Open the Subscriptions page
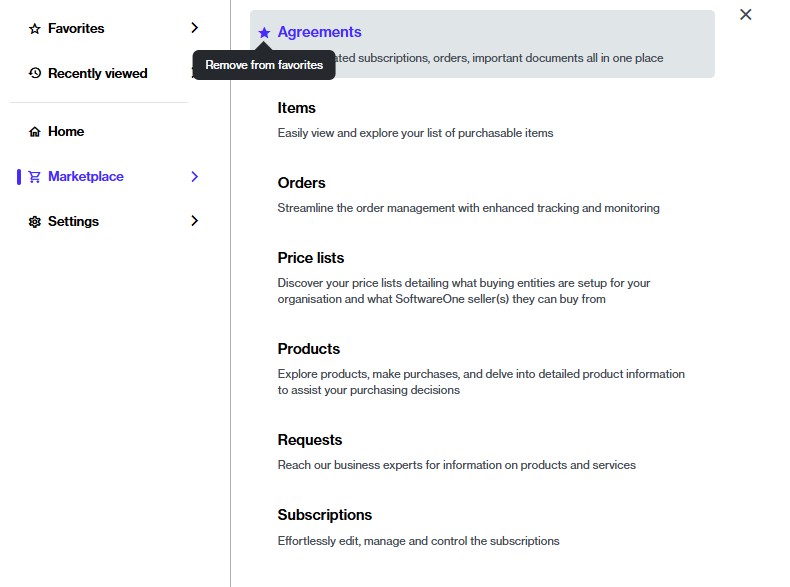The image size is (790, 587). 325,515
